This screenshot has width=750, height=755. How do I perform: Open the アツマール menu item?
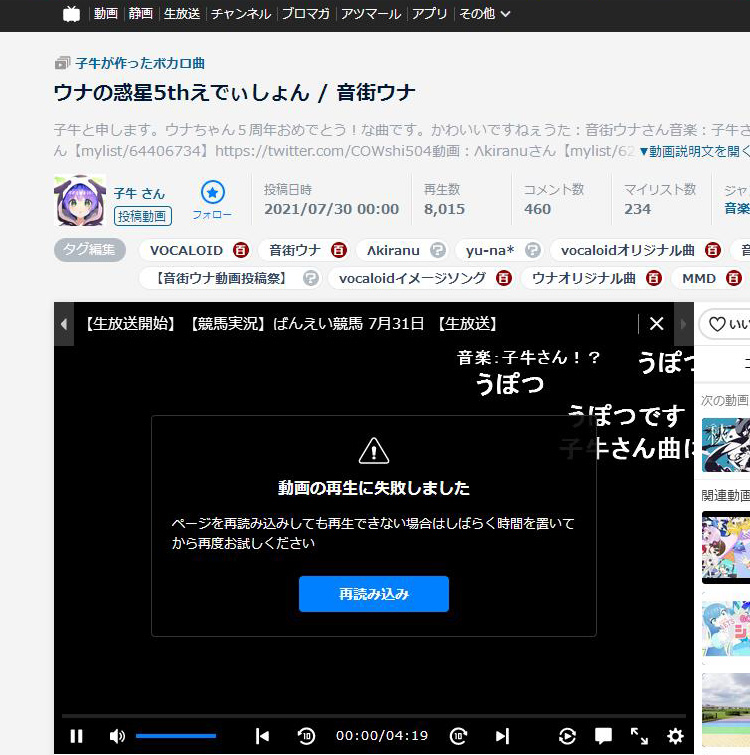tap(371, 13)
